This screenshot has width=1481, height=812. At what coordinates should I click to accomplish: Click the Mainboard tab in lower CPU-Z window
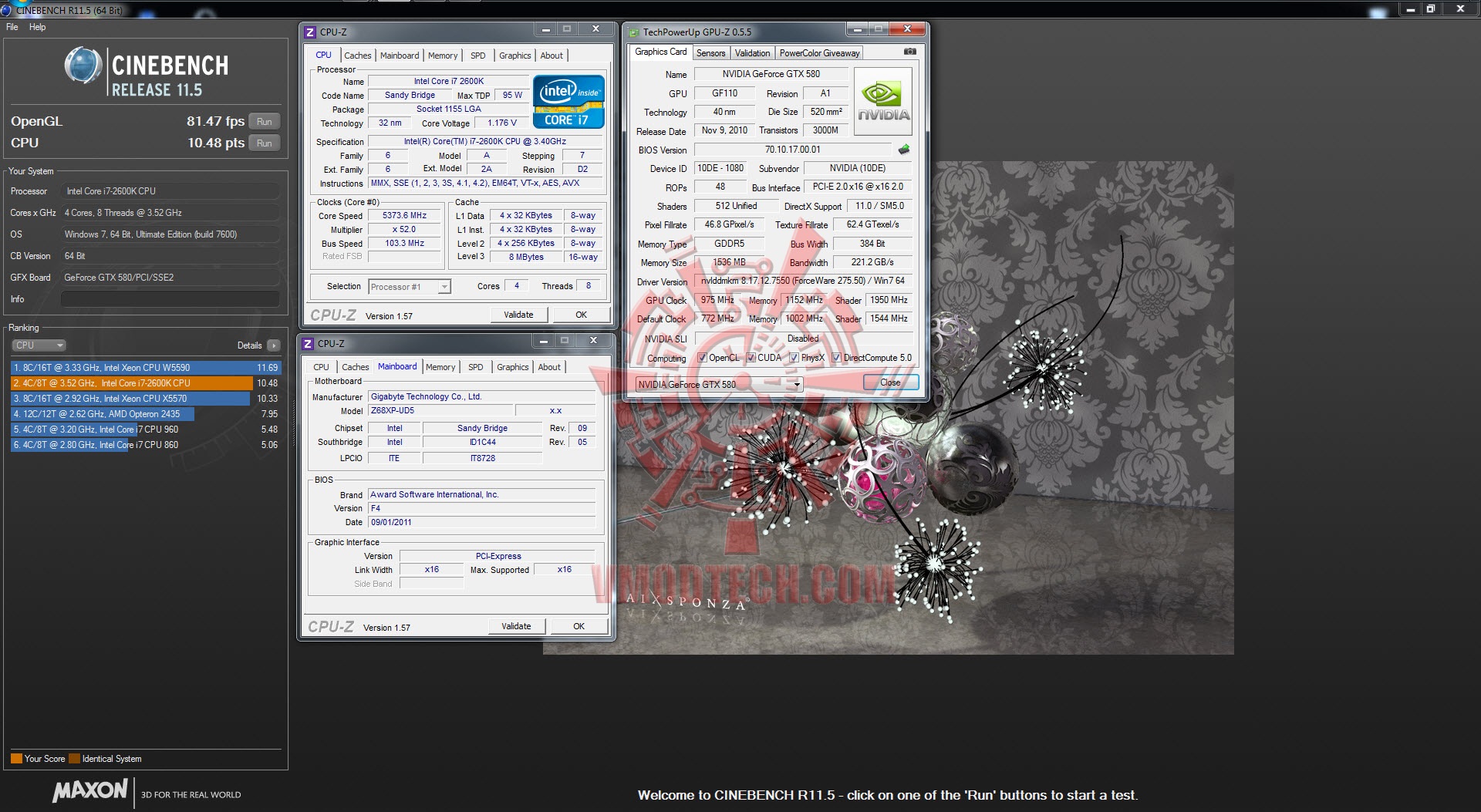click(x=397, y=366)
